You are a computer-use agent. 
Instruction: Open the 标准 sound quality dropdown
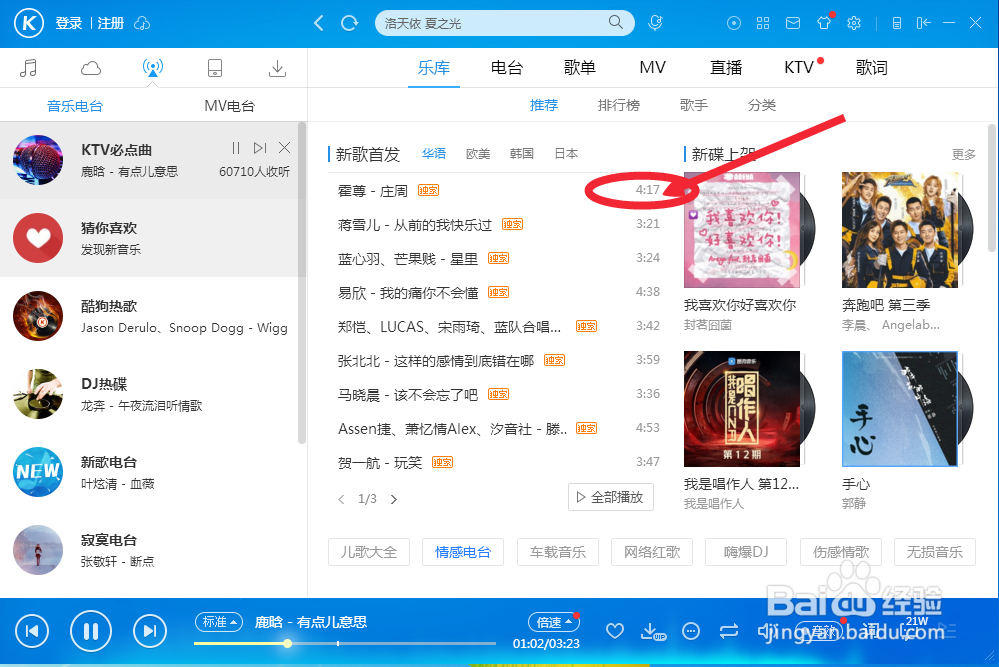point(219,621)
